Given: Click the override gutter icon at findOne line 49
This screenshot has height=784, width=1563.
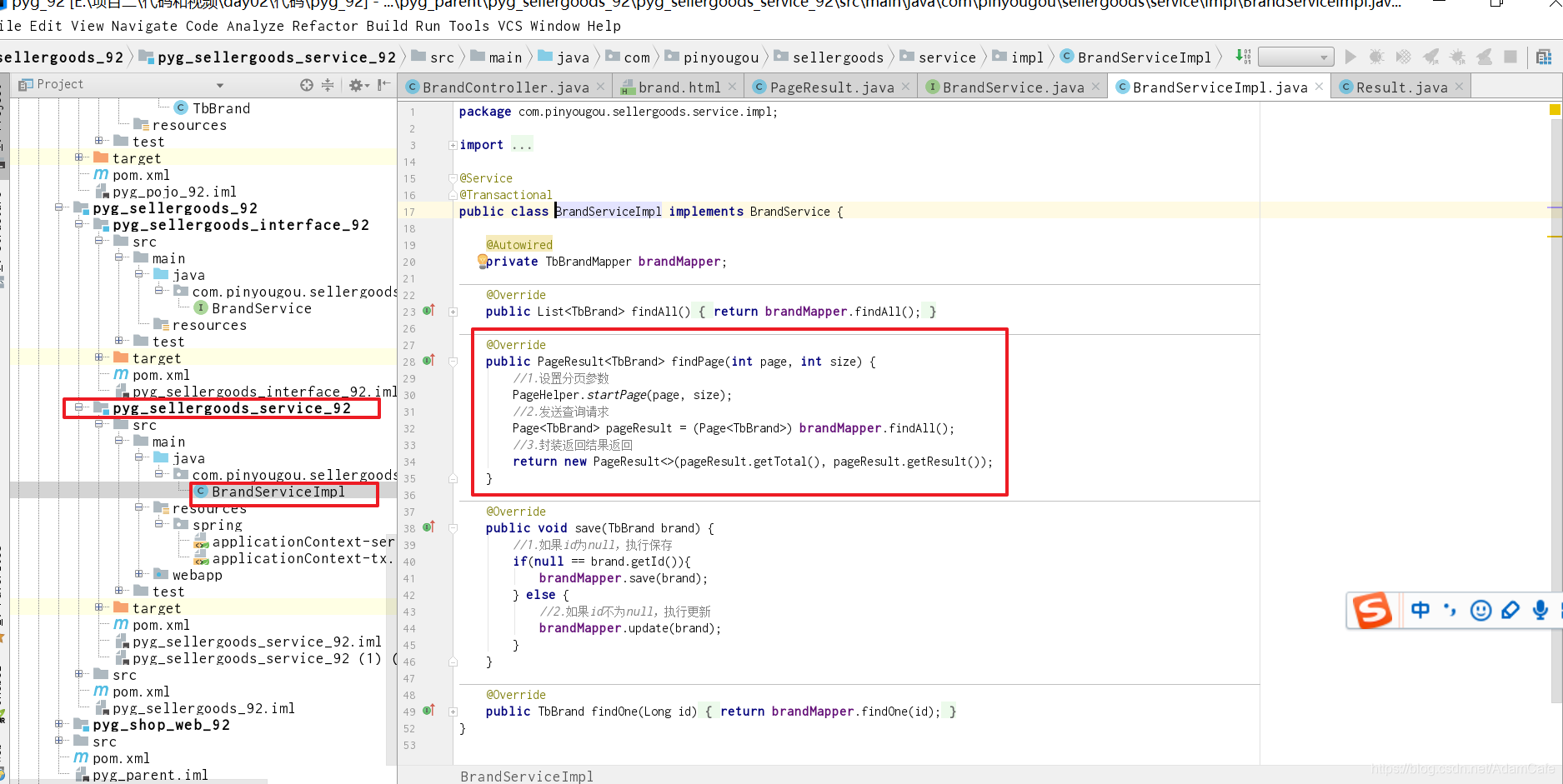Looking at the screenshot, I should point(428,710).
